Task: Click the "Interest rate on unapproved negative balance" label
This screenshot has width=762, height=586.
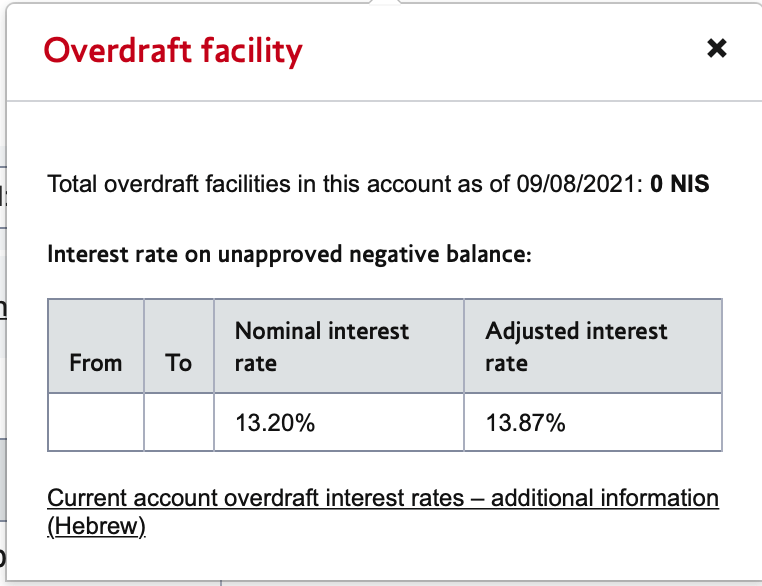Action: click(290, 254)
